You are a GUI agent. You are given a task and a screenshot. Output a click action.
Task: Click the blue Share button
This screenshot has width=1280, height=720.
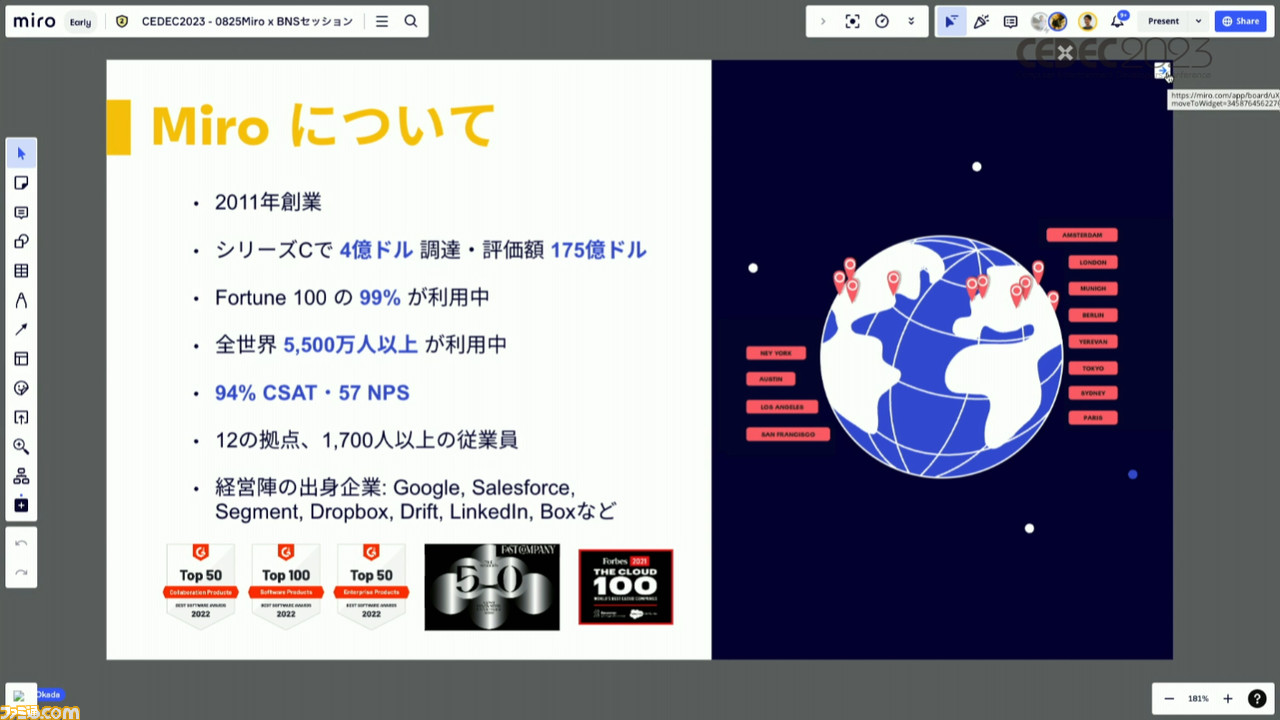[1240, 21]
